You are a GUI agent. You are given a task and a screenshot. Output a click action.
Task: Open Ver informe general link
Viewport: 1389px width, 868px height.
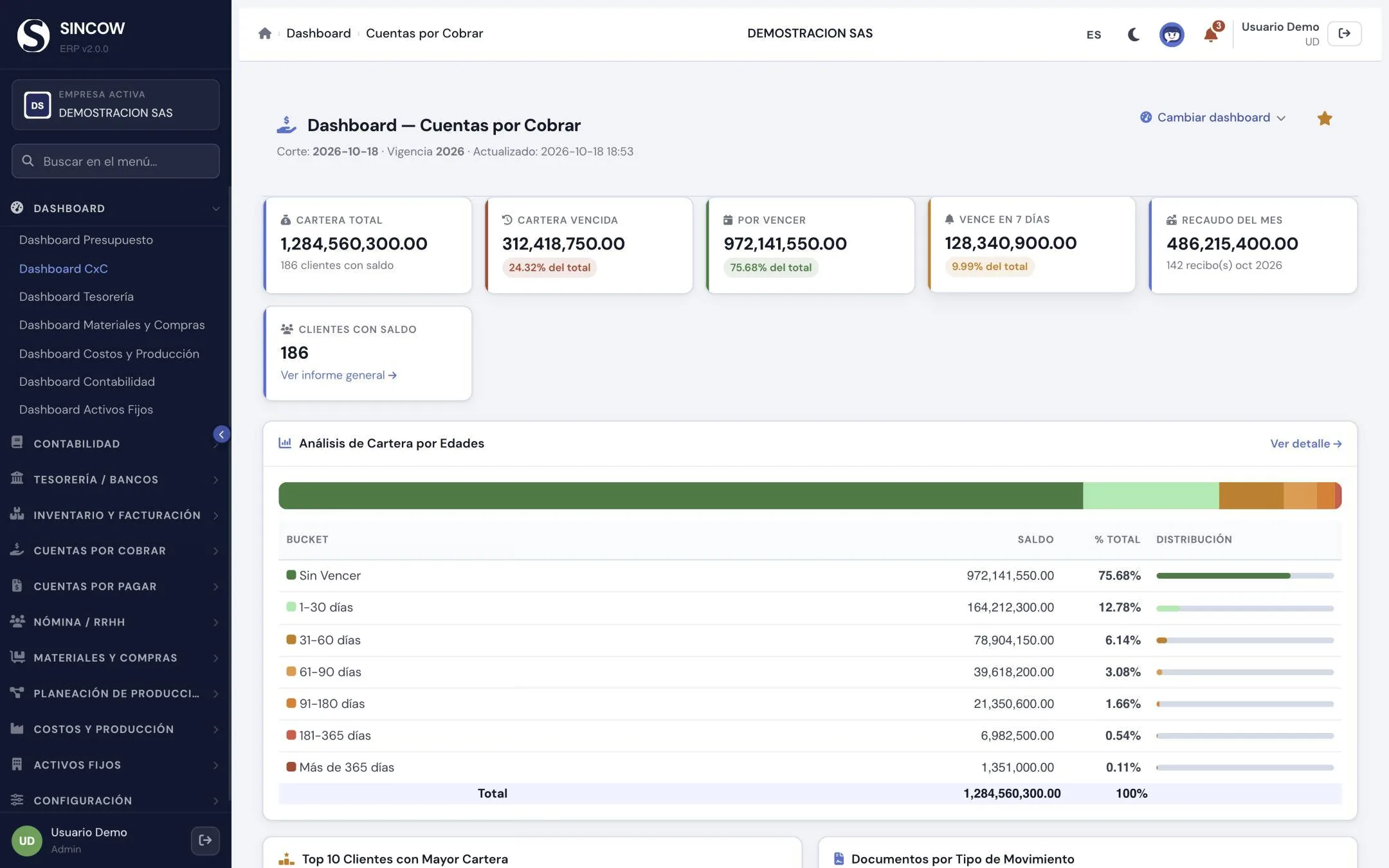click(338, 375)
